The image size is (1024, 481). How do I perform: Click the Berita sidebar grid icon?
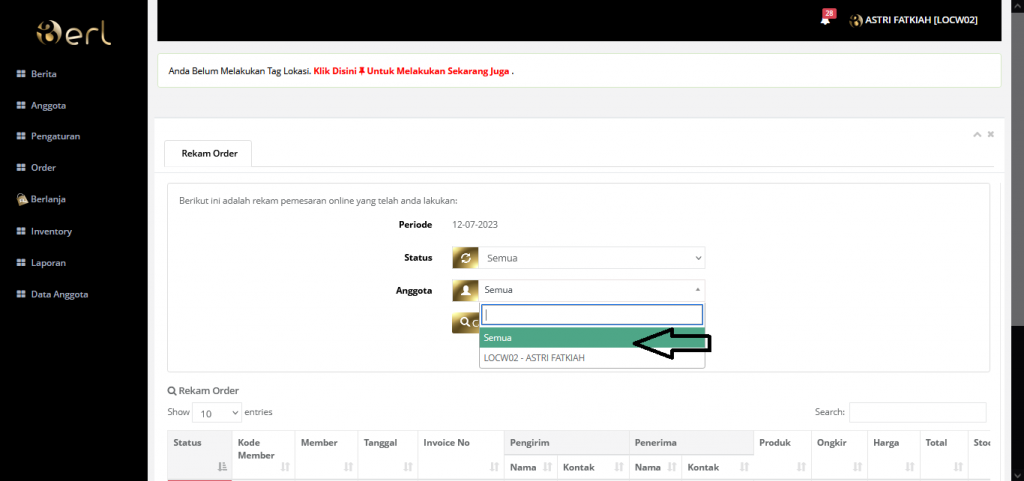pyautogui.click(x=20, y=74)
